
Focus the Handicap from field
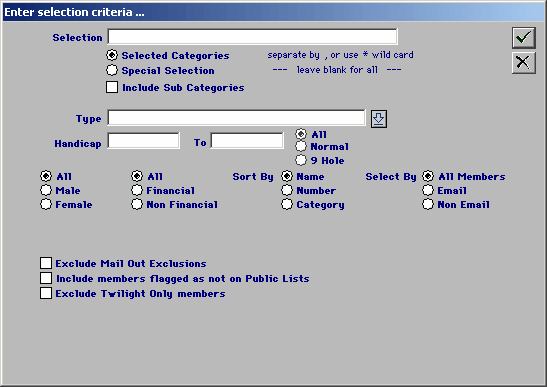pyautogui.click(x=143, y=141)
